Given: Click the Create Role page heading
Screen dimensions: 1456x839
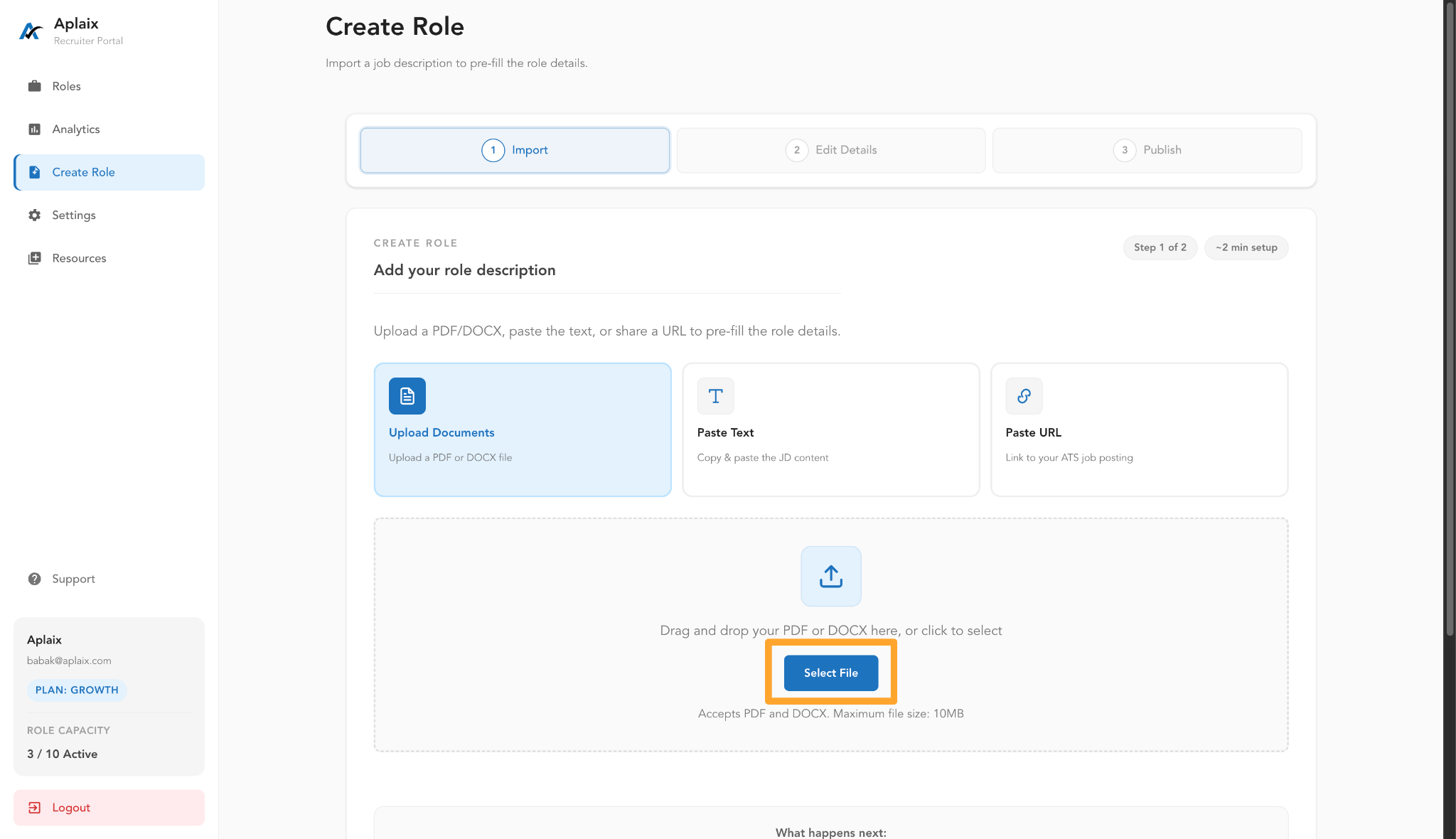Looking at the screenshot, I should coord(395,27).
